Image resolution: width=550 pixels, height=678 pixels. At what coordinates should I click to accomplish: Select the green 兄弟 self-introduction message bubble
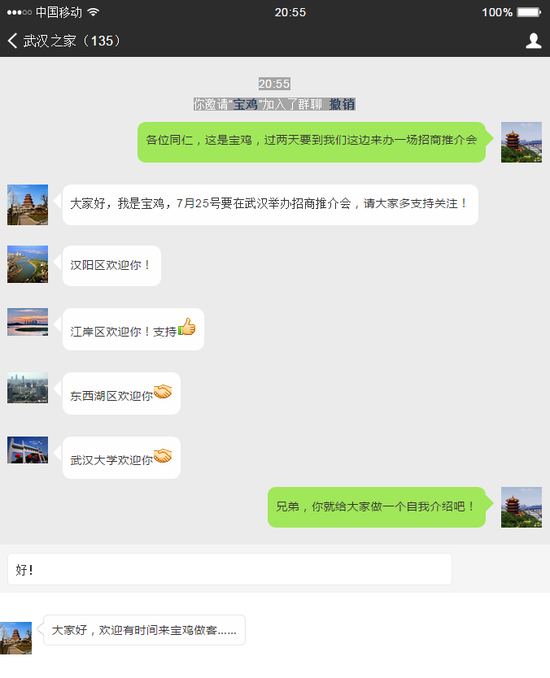tap(377, 507)
